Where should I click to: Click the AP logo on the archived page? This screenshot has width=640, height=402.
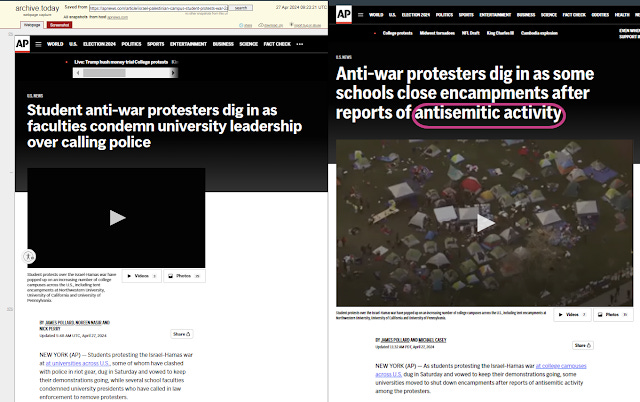[x=22, y=44]
